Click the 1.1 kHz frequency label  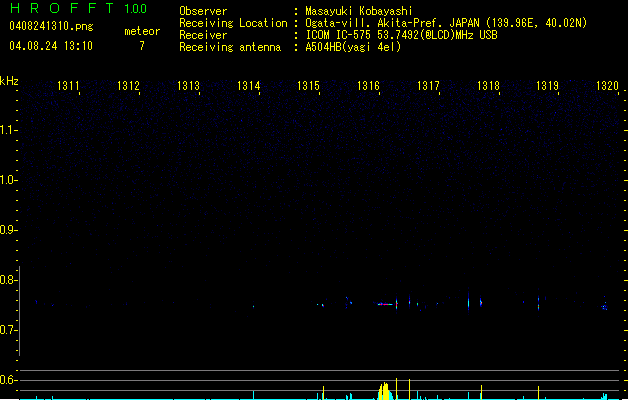[x=8, y=130]
